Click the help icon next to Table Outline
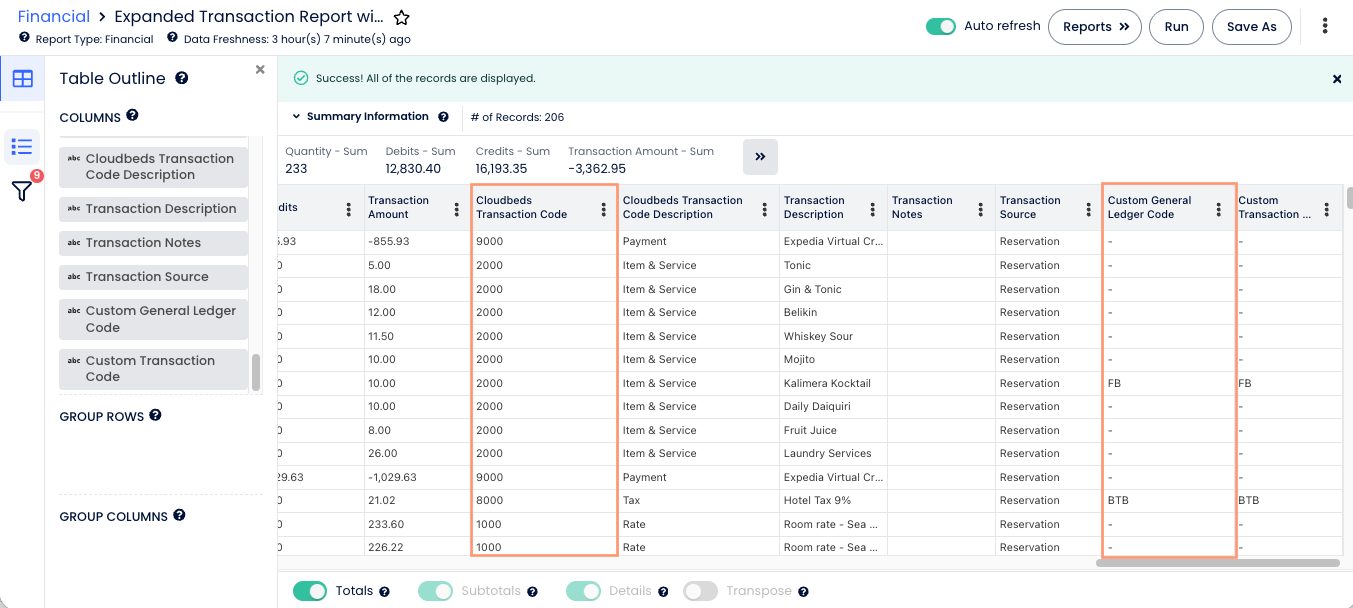Viewport: 1353px width, 608px height. pyautogui.click(x=182, y=78)
